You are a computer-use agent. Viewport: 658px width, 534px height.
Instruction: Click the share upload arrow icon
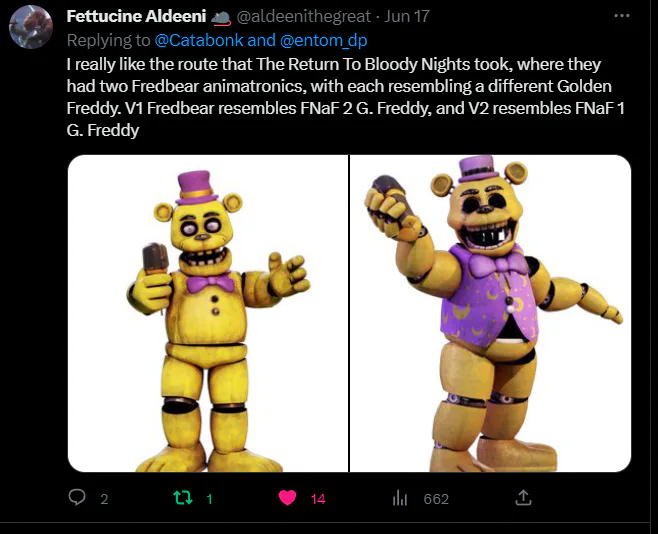pyautogui.click(x=523, y=497)
